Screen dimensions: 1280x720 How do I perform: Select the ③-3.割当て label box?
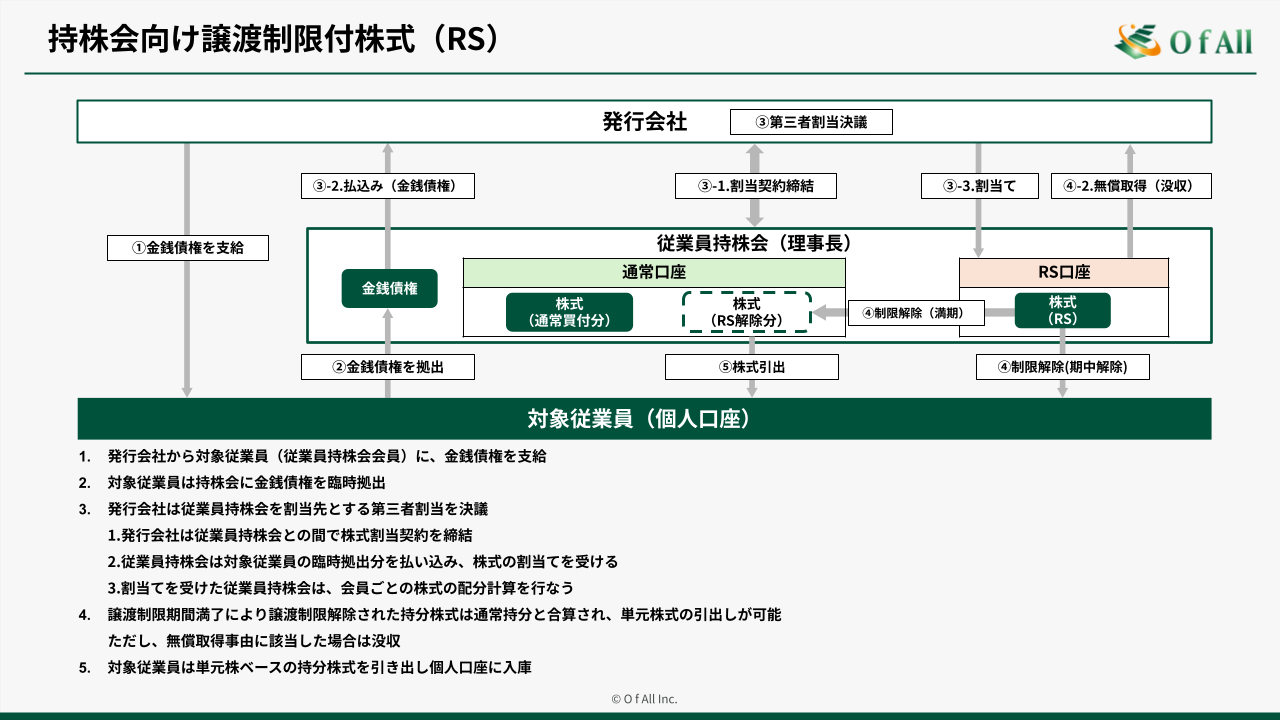coord(978,186)
